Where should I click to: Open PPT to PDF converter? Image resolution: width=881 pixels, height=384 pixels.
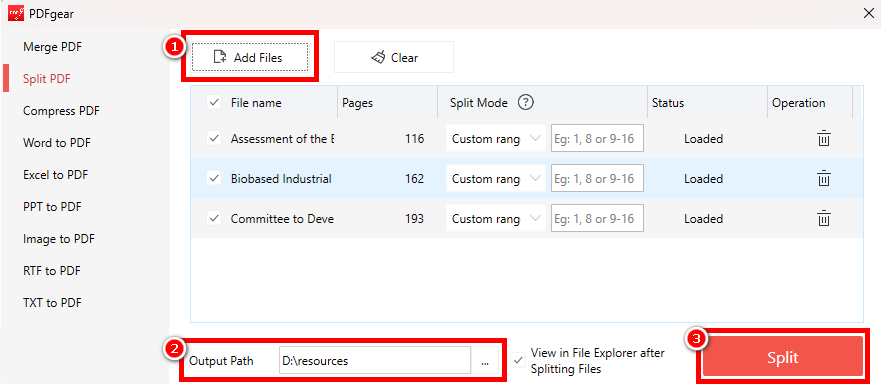[x=52, y=207]
